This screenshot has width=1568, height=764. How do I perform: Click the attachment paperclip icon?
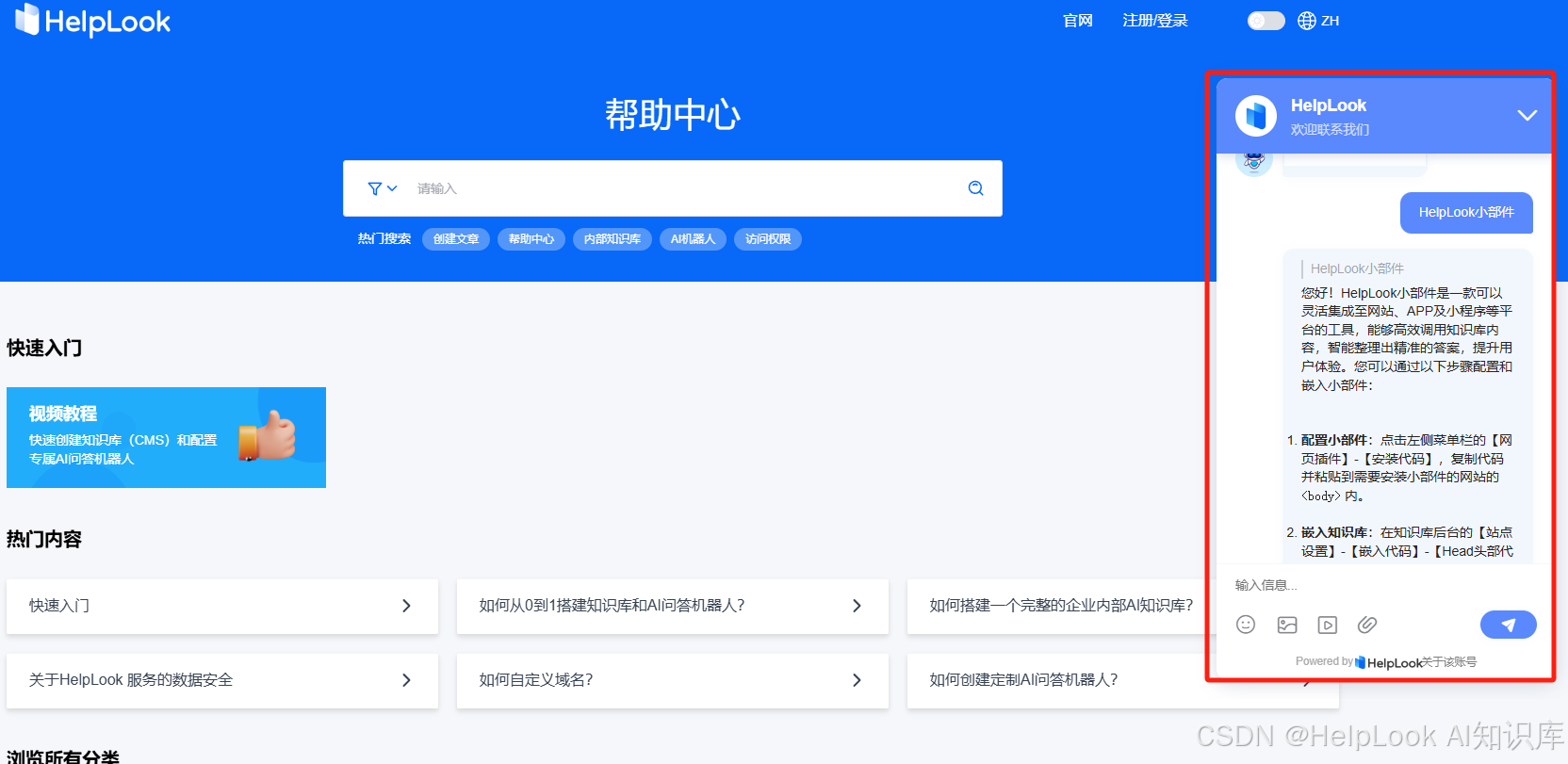(1367, 625)
